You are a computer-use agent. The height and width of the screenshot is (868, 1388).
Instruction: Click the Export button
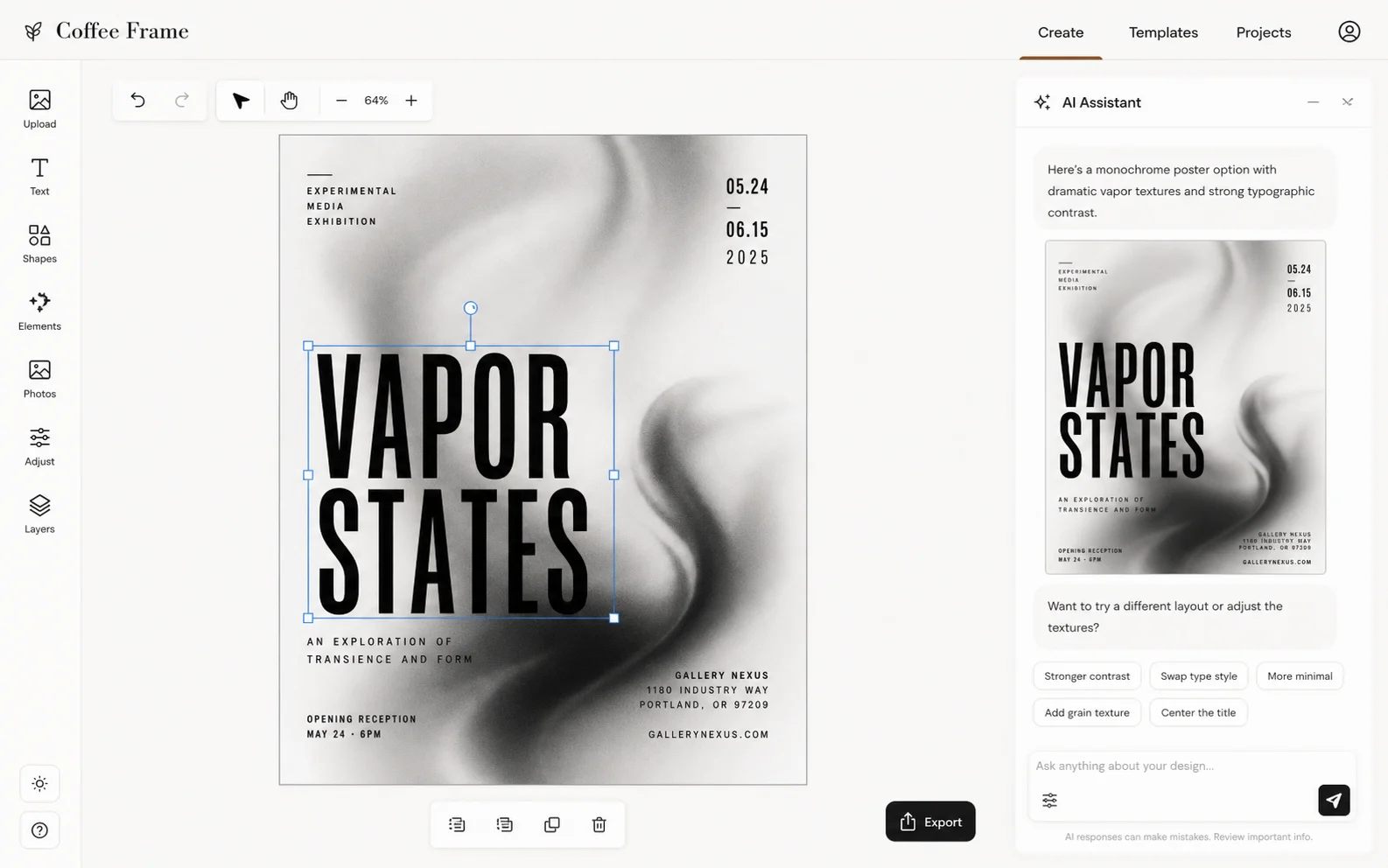point(930,822)
